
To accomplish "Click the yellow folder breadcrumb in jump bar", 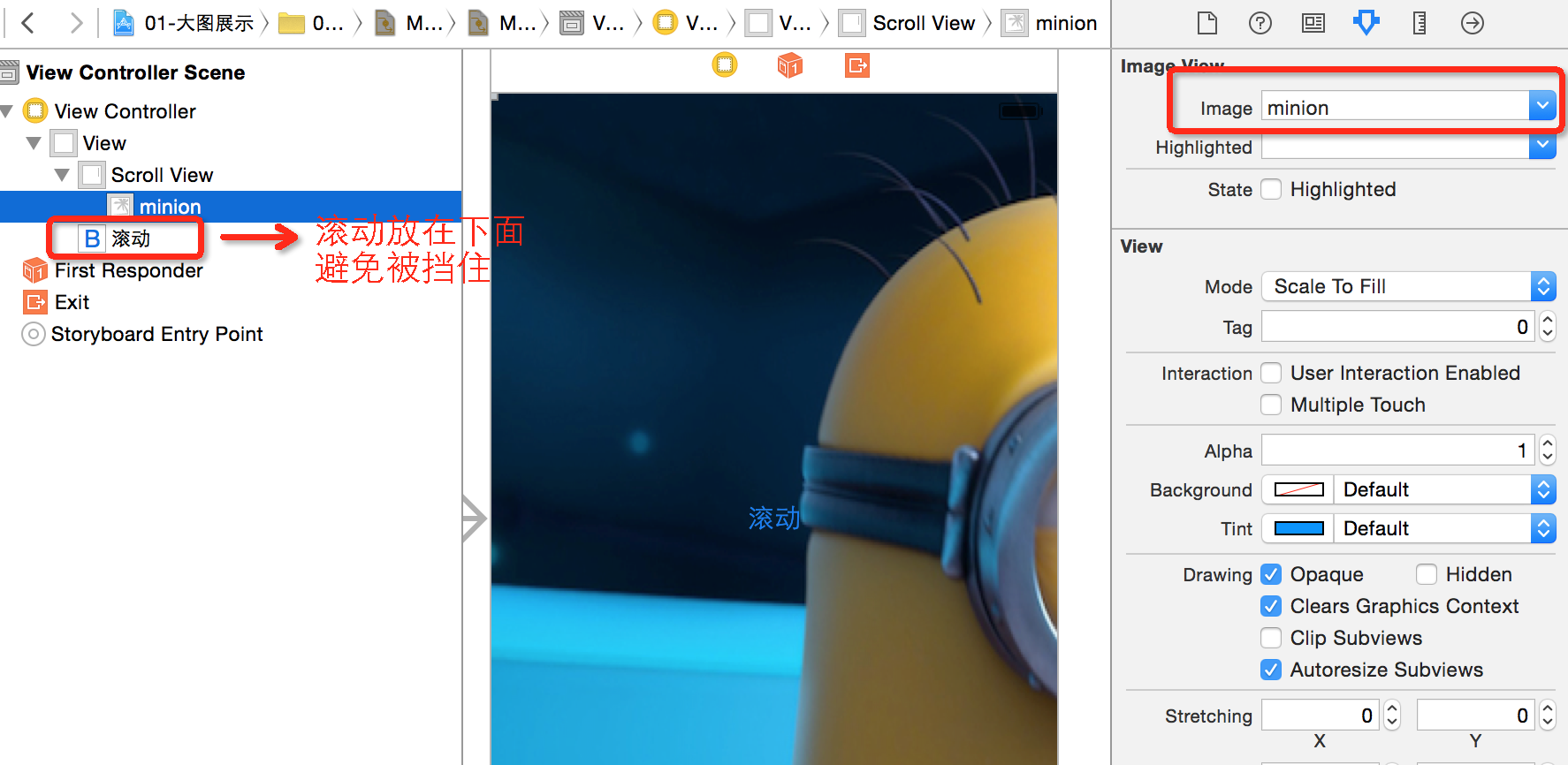I will click(x=311, y=23).
